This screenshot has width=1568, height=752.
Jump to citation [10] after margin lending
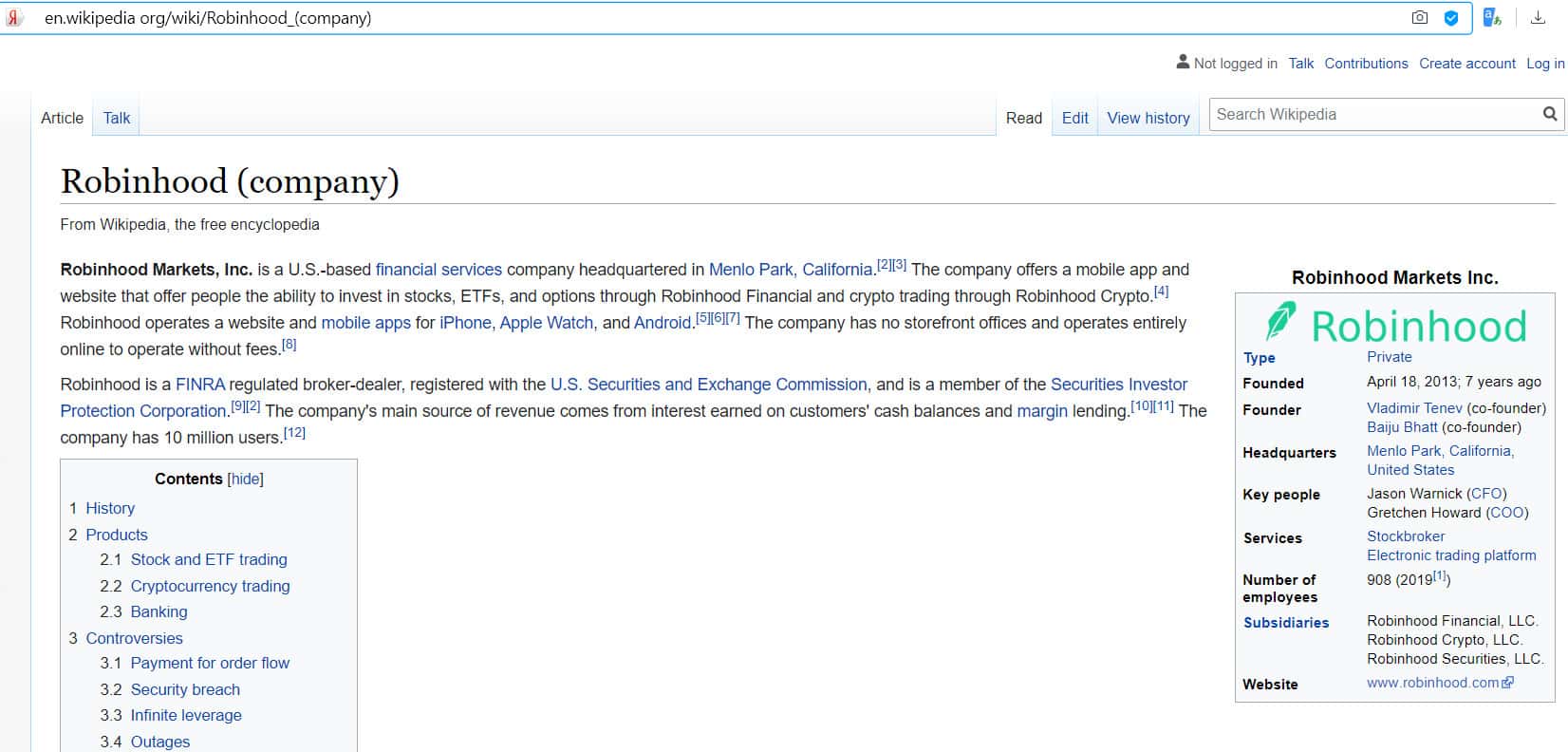pos(1141,405)
